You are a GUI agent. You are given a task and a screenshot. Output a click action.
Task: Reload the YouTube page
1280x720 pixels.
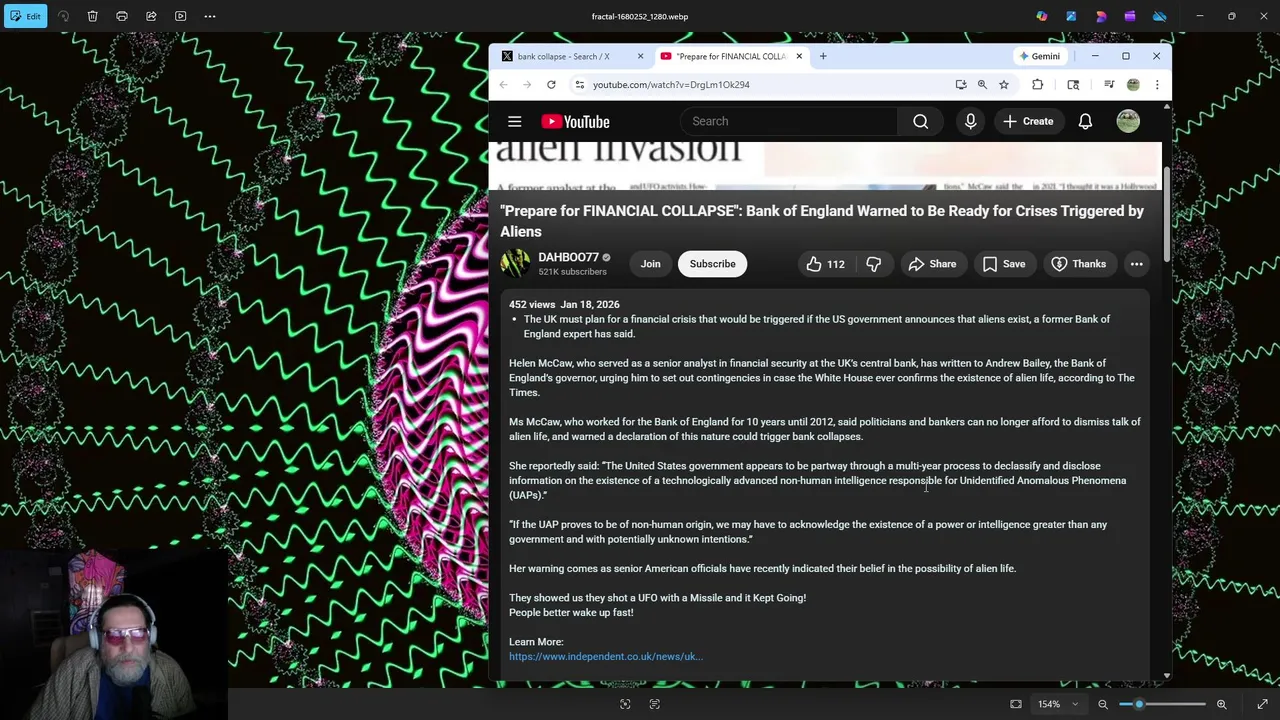pos(551,85)
